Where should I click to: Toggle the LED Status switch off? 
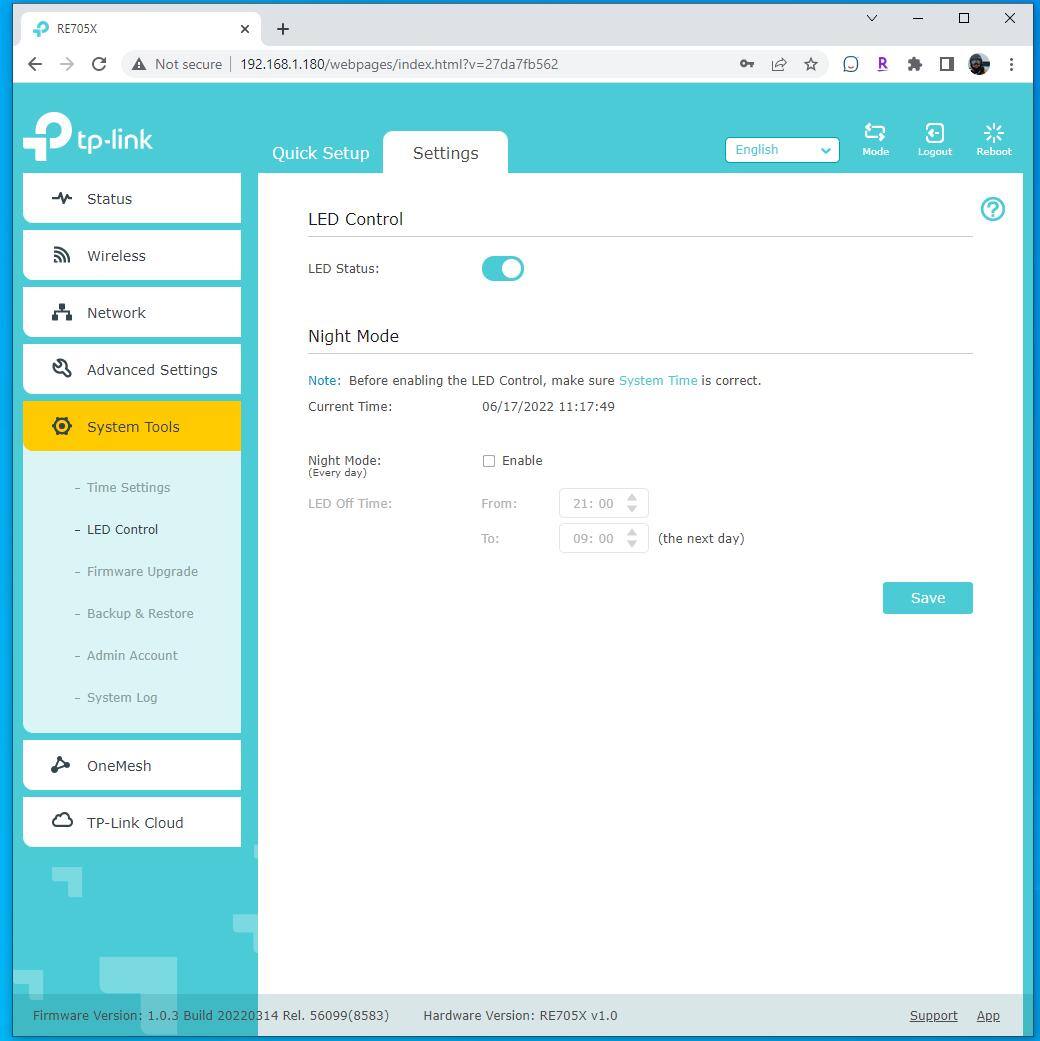click(x=502, y=269)
